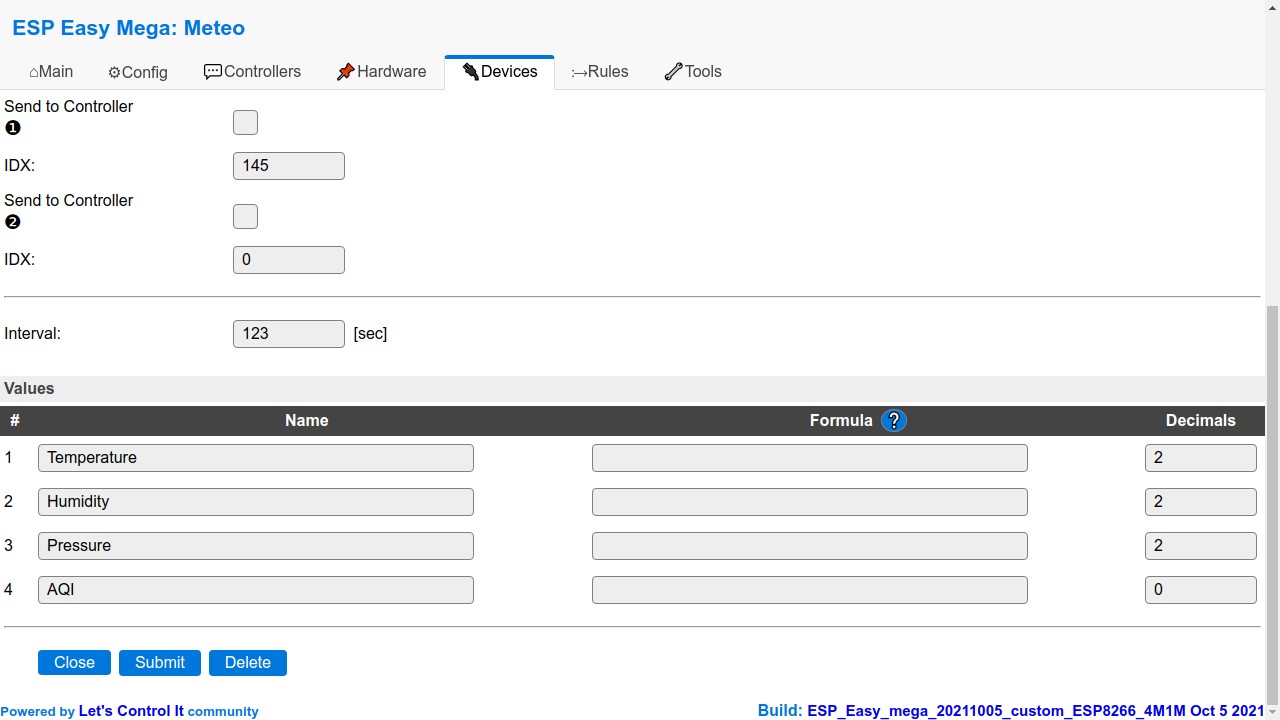
Task: Open the Main tab
Action: [x=51, y=72]
